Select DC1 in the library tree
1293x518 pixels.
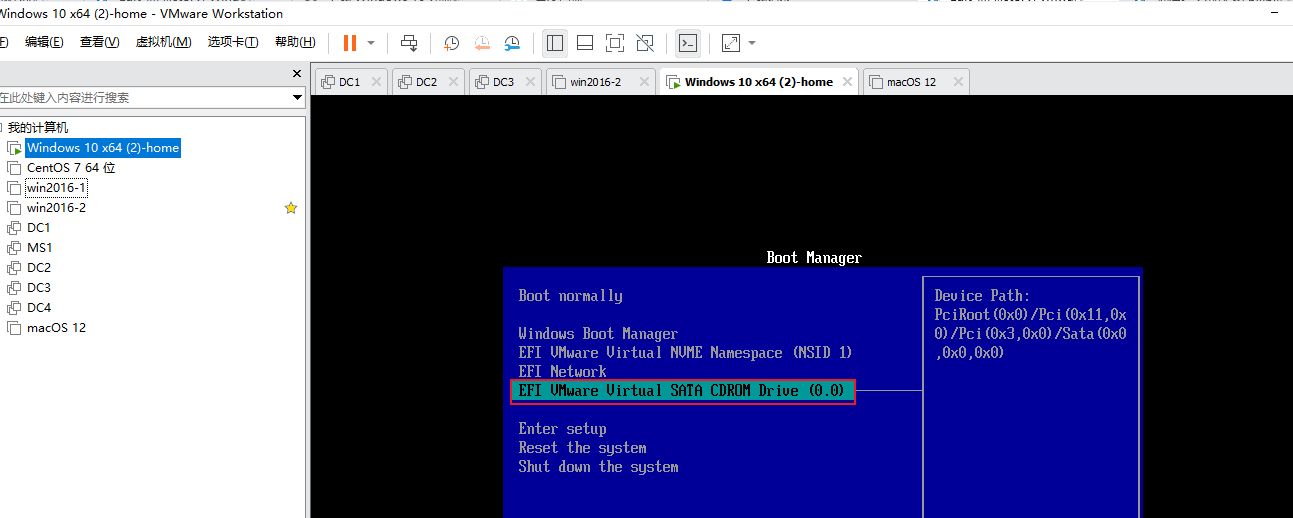pyautogui.click(x=39, y=228)
